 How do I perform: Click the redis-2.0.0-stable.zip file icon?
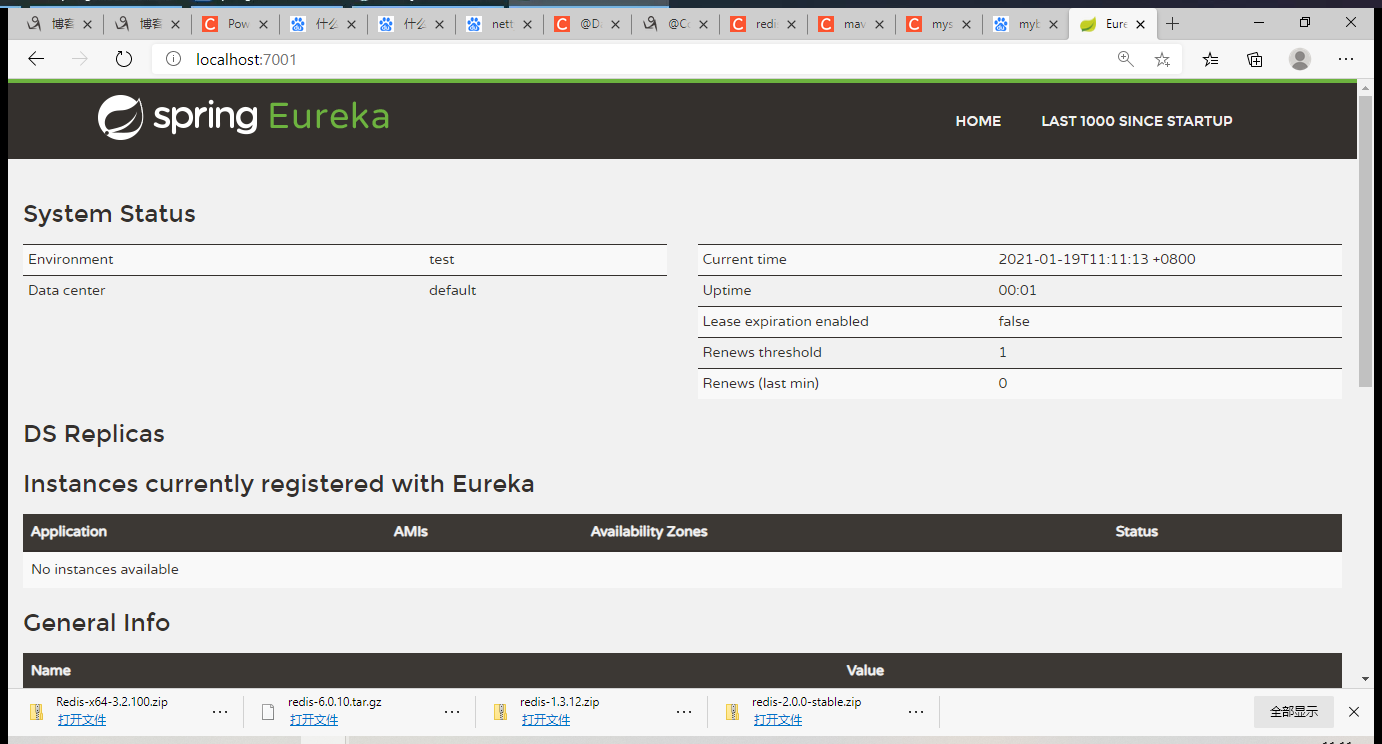tap(732, 712)
